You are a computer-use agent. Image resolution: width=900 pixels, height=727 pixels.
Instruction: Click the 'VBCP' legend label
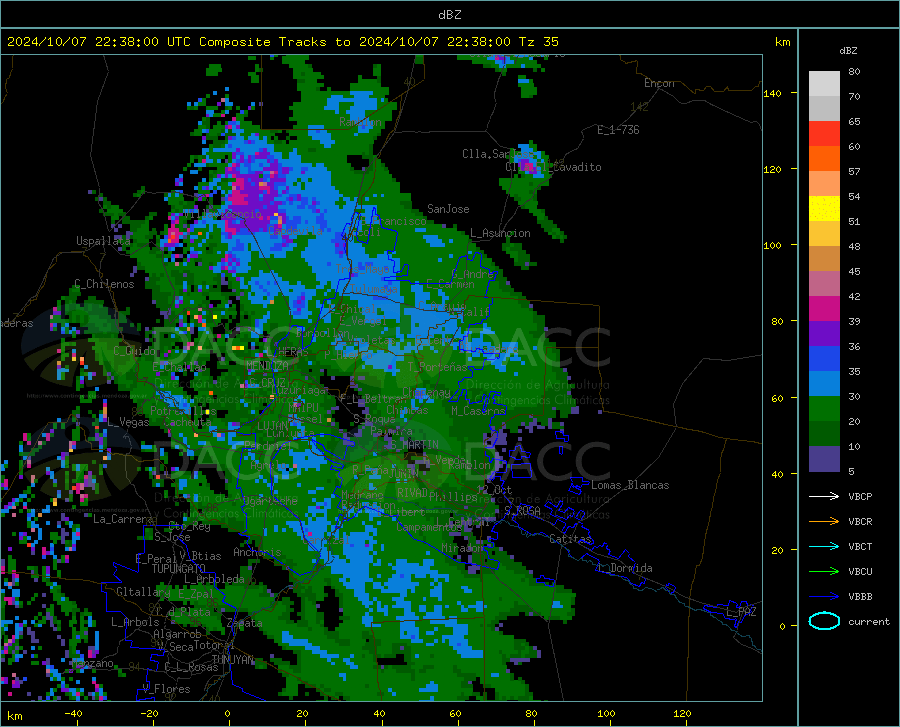(x=860, y=496)
